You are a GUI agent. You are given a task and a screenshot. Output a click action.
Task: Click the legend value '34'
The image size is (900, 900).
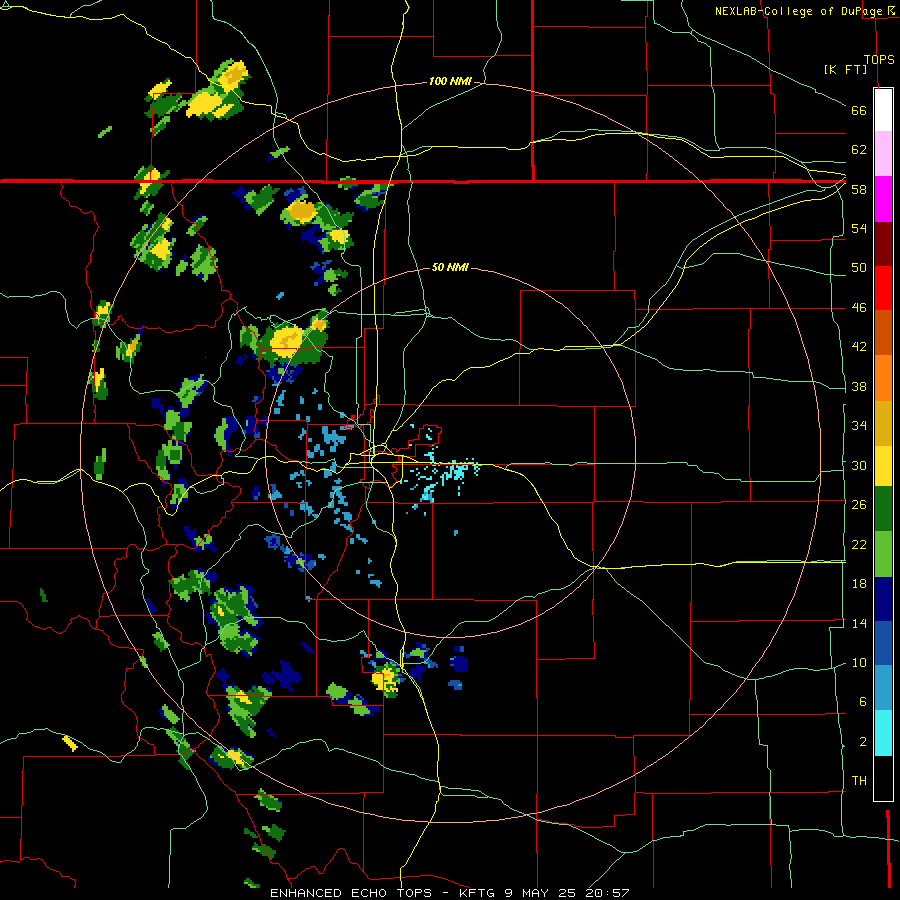tap(859, 425)
